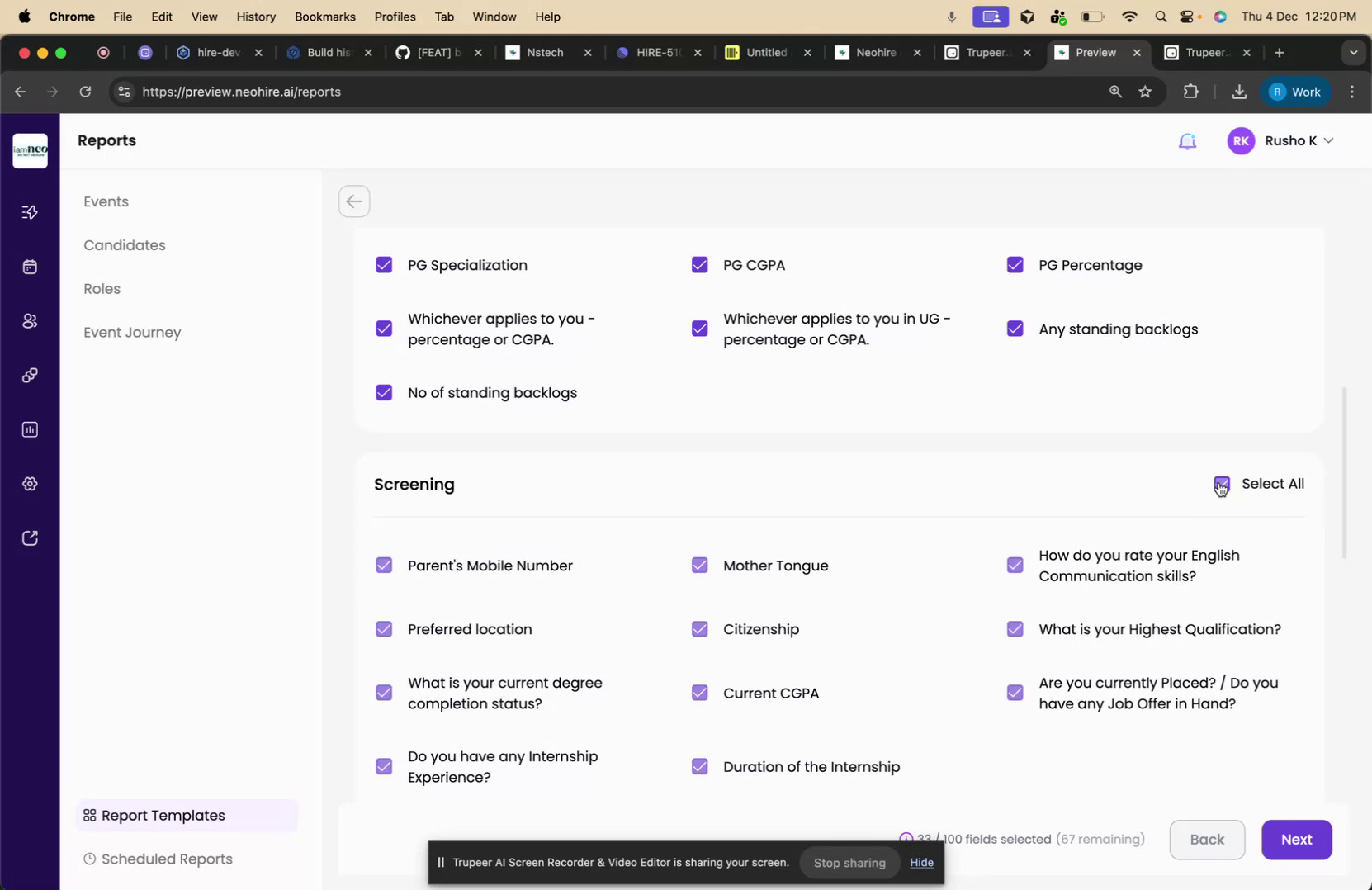Switch to the Preview tab
Screen dimensions: 1372x890
click(x=1096, y=52)
